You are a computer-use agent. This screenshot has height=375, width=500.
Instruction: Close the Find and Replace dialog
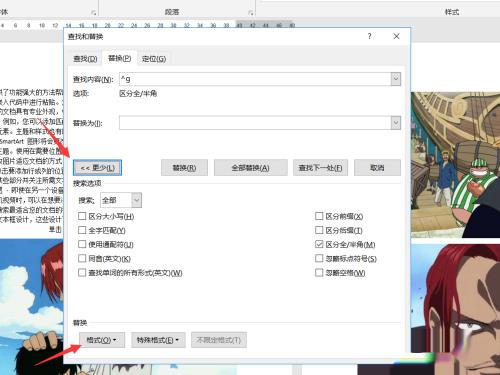tap(396, 36)
